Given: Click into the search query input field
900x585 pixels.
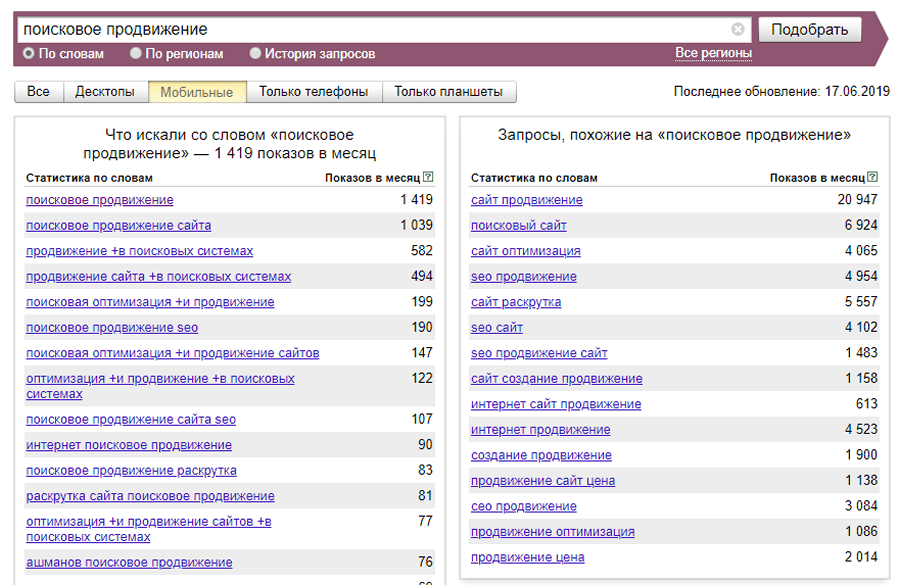Looking at the screenshot, I should tap(370, 30).
